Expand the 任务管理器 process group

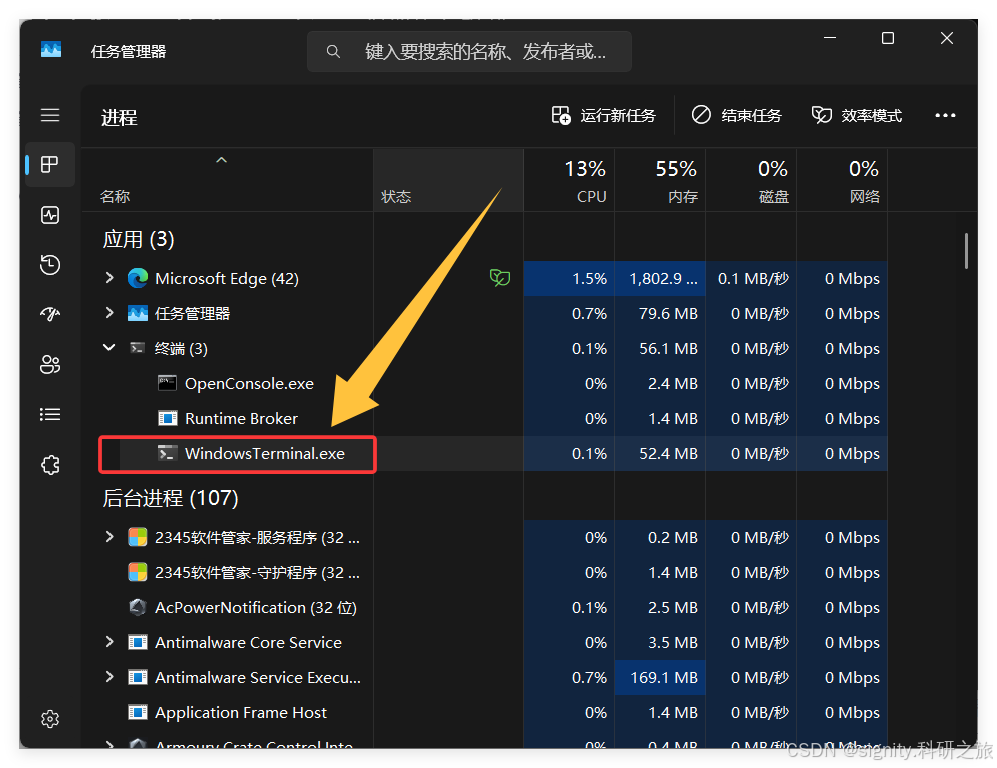point(109,313)
